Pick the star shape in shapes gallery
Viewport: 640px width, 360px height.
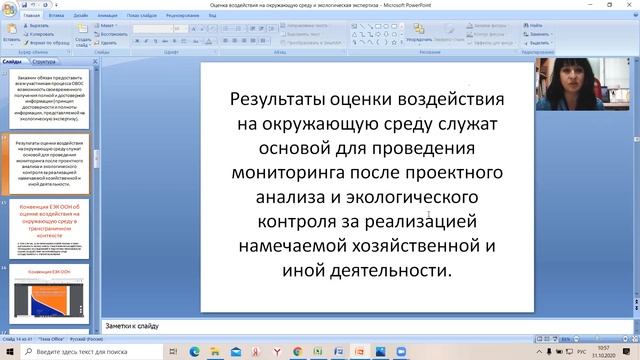coord(394,42)
